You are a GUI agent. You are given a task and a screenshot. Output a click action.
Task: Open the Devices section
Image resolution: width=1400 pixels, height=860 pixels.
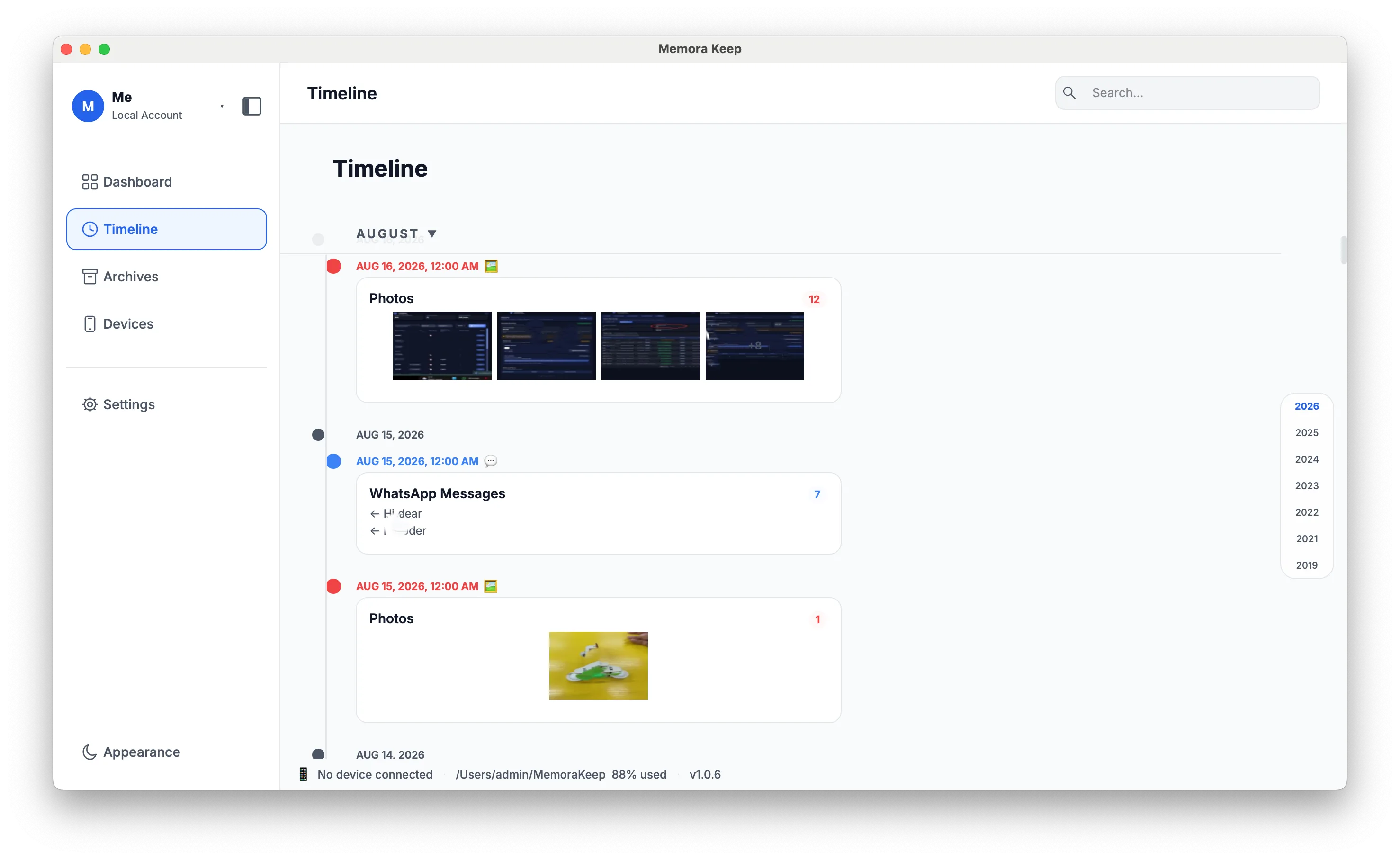[x=166, y=323]
